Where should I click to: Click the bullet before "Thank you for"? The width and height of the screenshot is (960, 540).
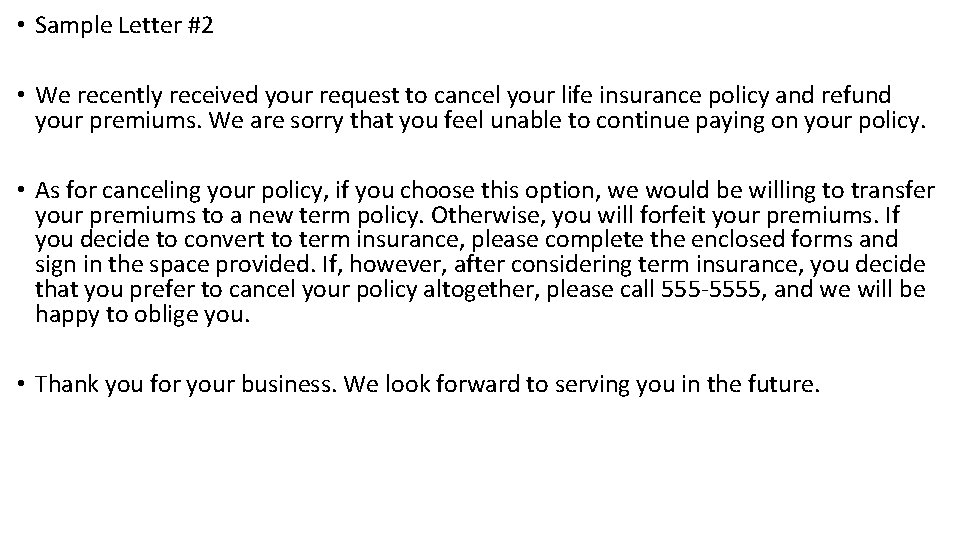click(x=21, y=384)
